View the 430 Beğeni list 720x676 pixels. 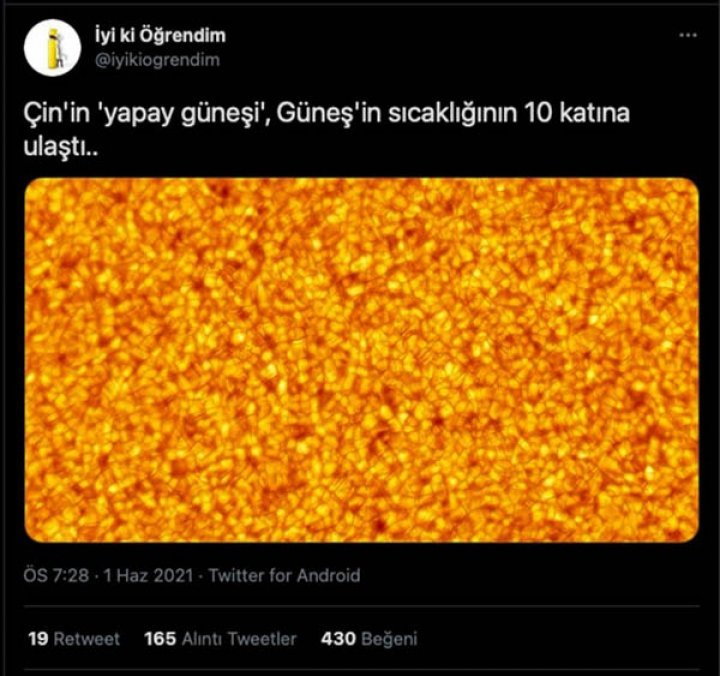coord(369,639)
